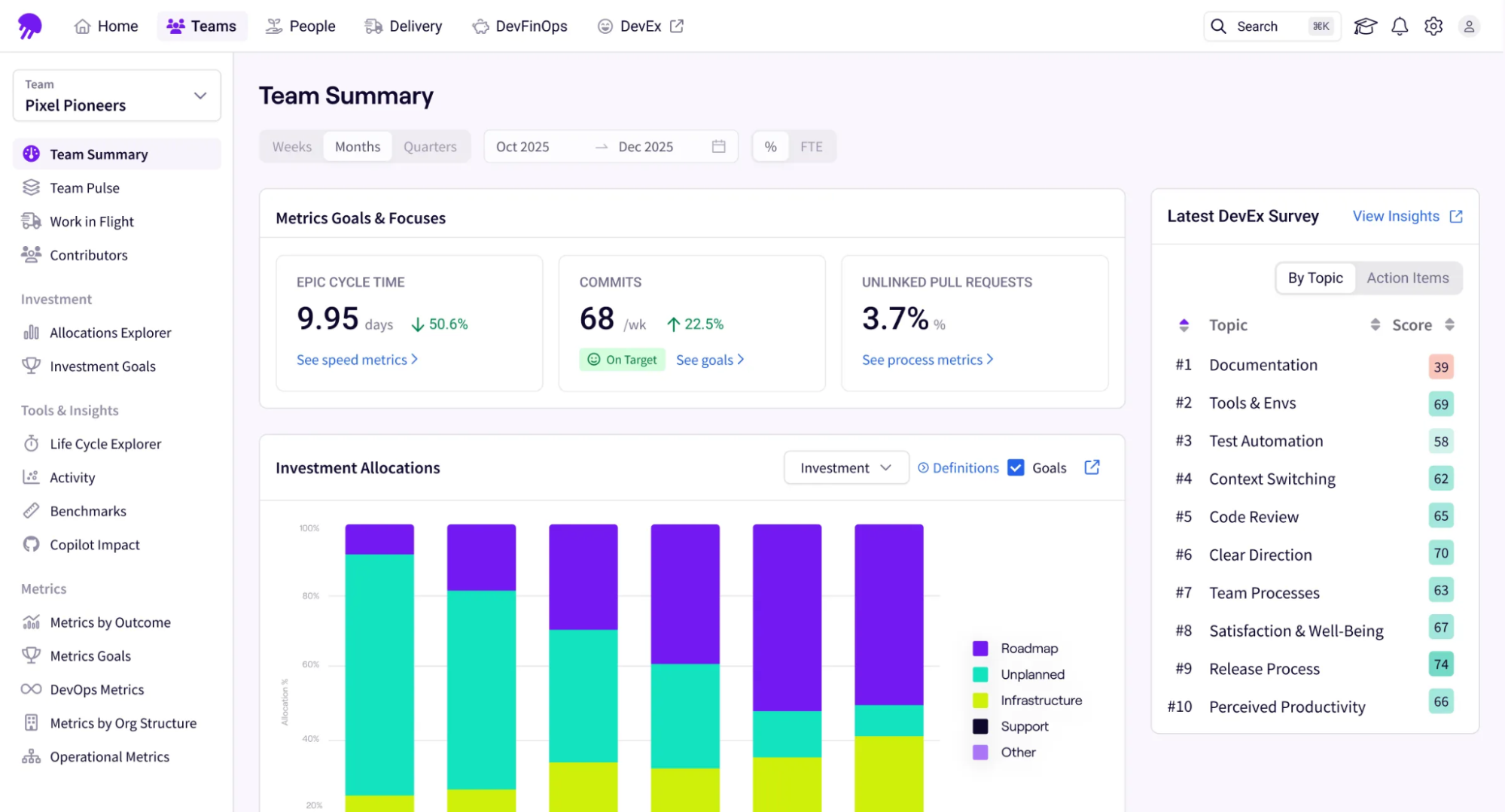
Task: Open View Insights for the DevEx survey
Action: (1396, 216)
